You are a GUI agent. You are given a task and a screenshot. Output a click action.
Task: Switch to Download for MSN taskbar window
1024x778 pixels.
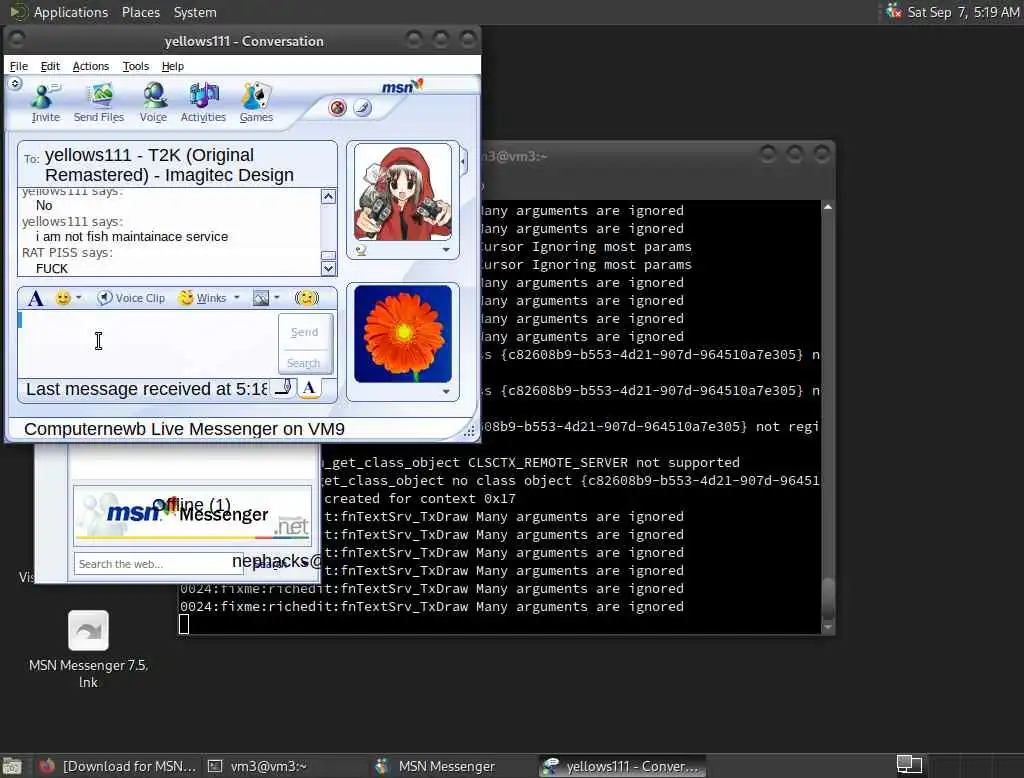coord(118,766)
